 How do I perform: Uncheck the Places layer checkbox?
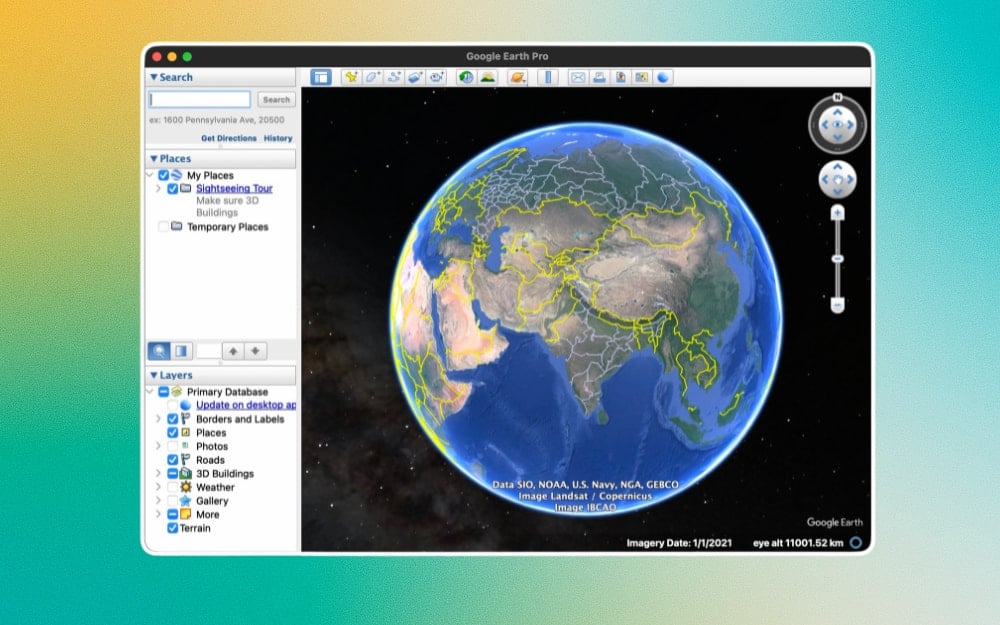coord(173,432)
